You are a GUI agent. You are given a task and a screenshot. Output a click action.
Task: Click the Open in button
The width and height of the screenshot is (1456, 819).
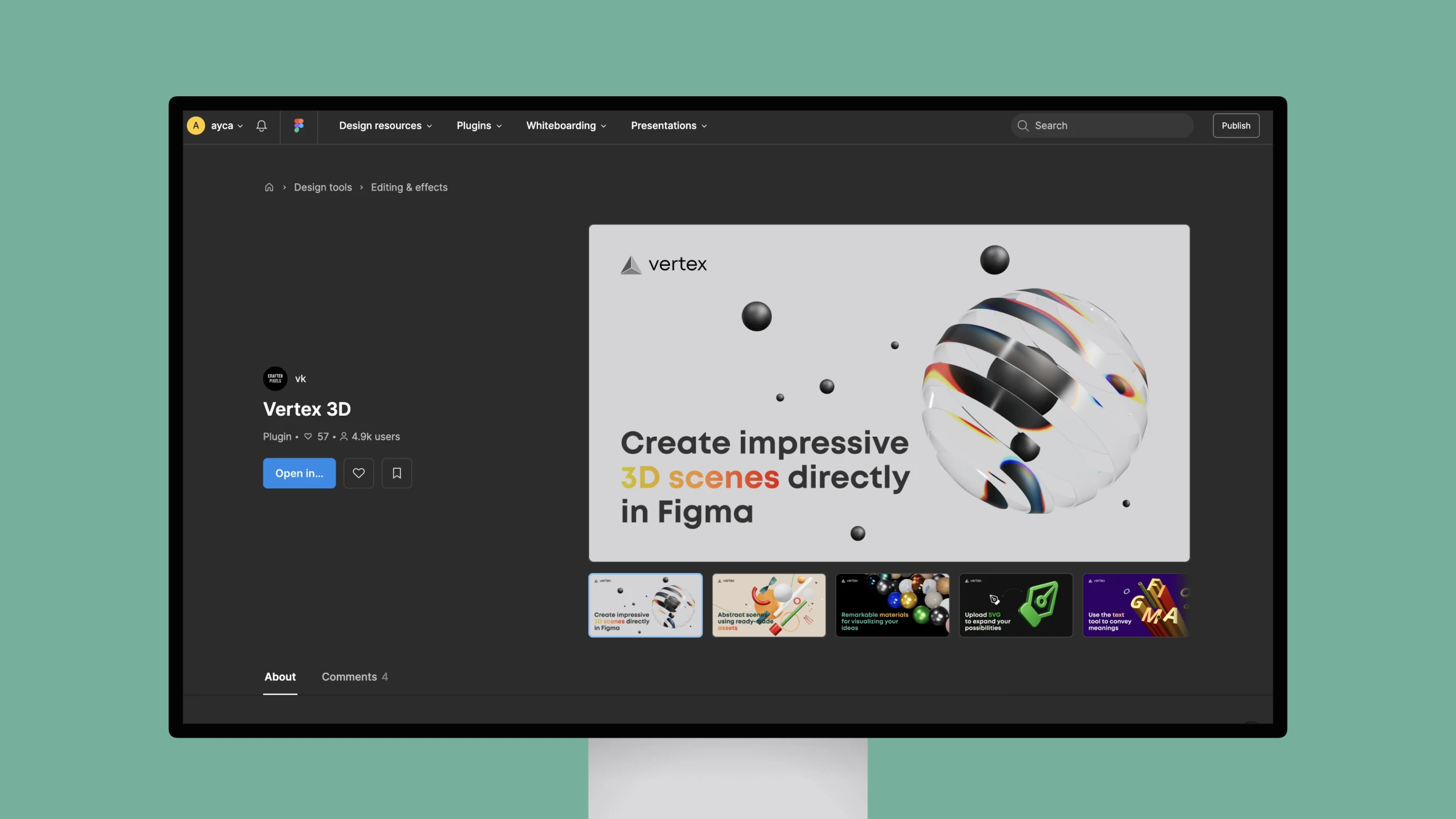tap(299, 473)
